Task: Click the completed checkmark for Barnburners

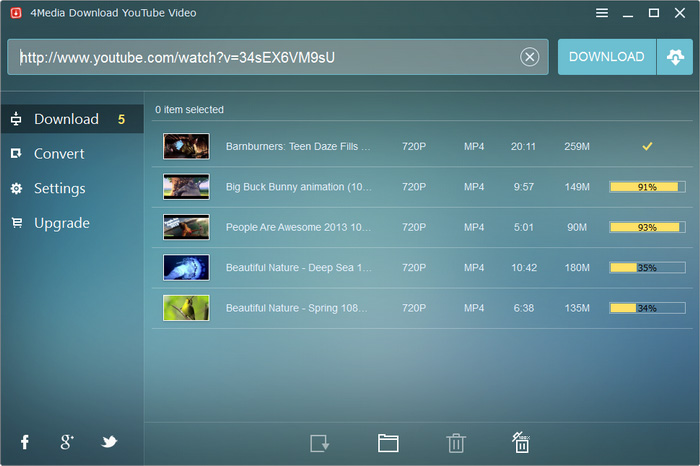Action: (x=647, y=146)
